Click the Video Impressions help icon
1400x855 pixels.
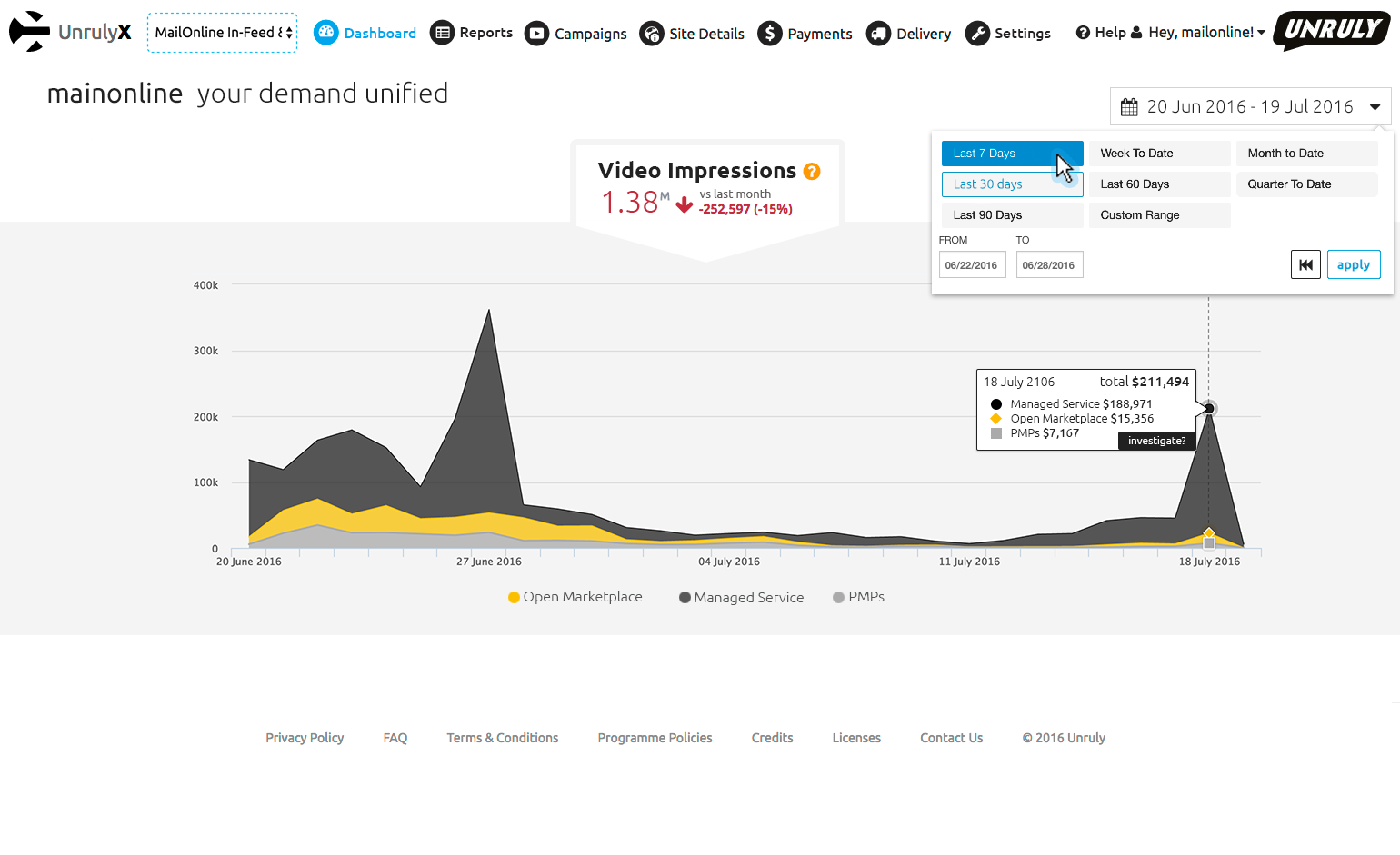812,171
